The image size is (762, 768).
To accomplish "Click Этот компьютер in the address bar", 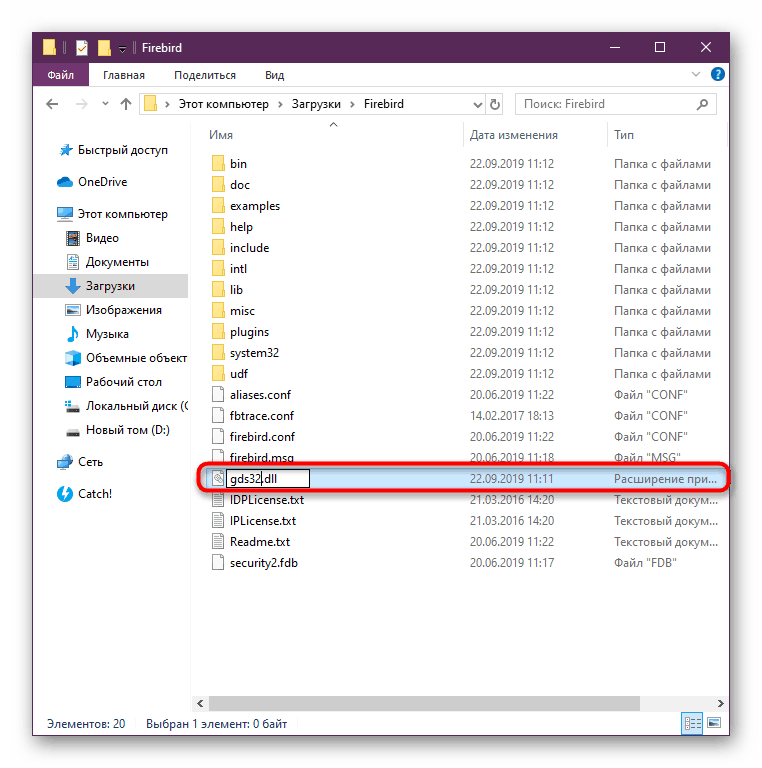I will tap(223, 104).
